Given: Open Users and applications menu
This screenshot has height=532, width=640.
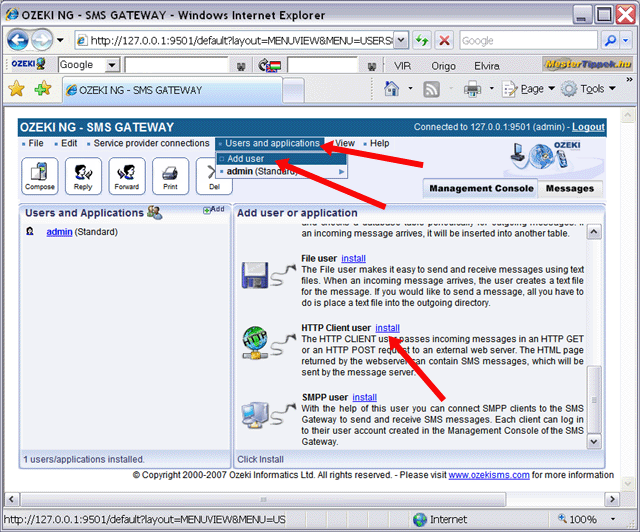Looking at the screenshot, I should pos(270,143).
